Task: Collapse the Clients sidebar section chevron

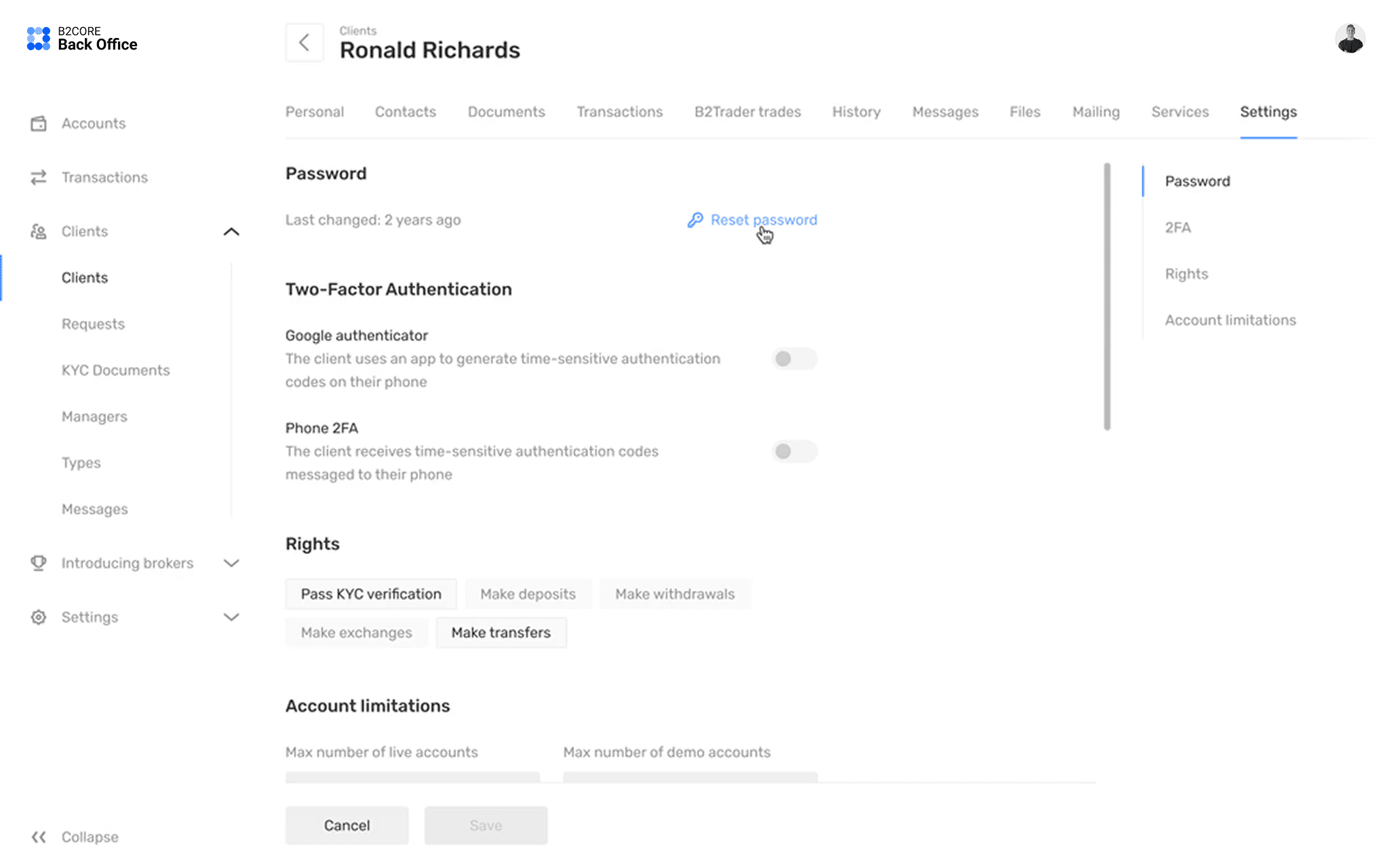Action: [231, 232]
